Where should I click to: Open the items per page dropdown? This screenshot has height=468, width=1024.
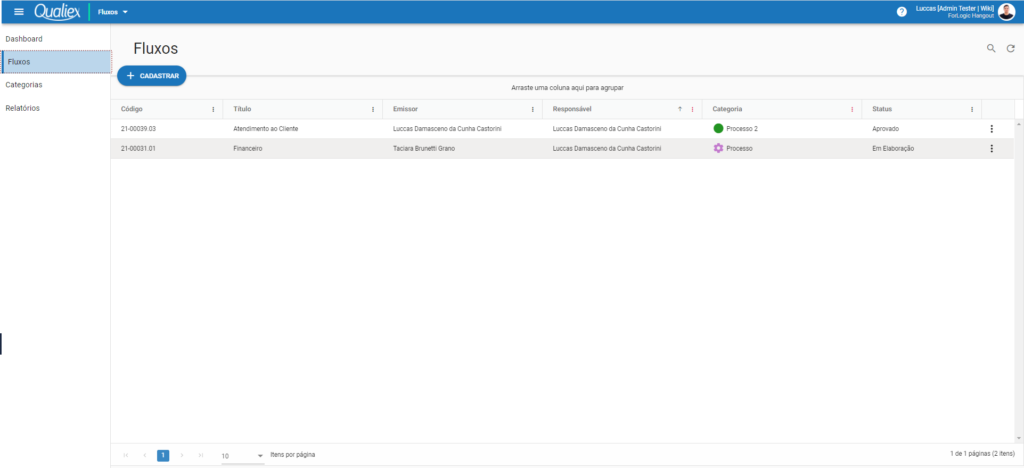click(242, 456)
